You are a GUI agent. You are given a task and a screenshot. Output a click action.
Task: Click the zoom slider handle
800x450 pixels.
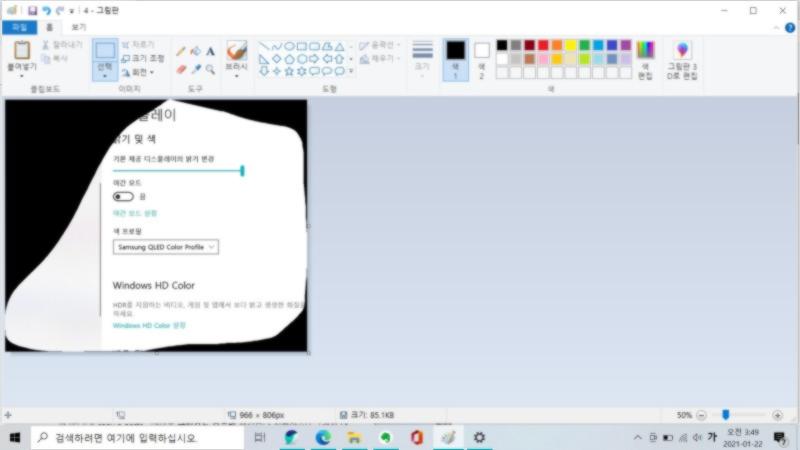pos(726,415)
